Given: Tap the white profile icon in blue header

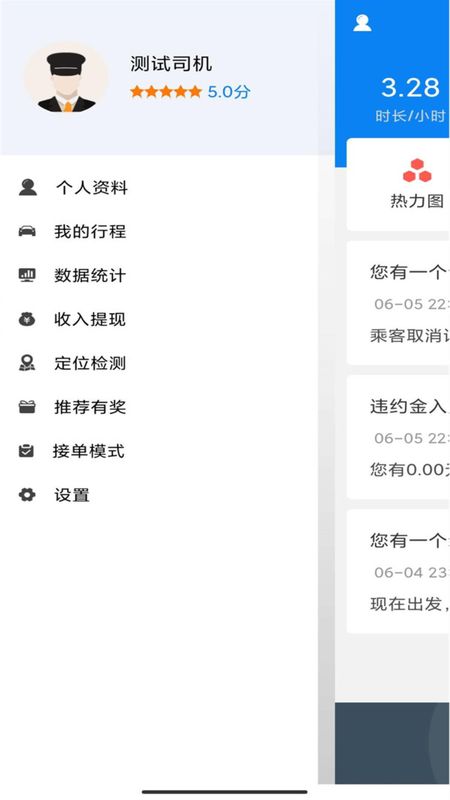Looking at the screenshot, I should (362, 23).
